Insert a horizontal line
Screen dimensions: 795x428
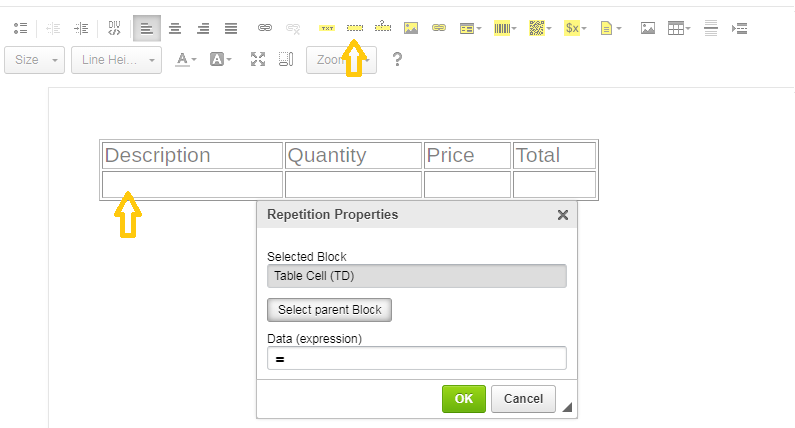coord(711,28)
